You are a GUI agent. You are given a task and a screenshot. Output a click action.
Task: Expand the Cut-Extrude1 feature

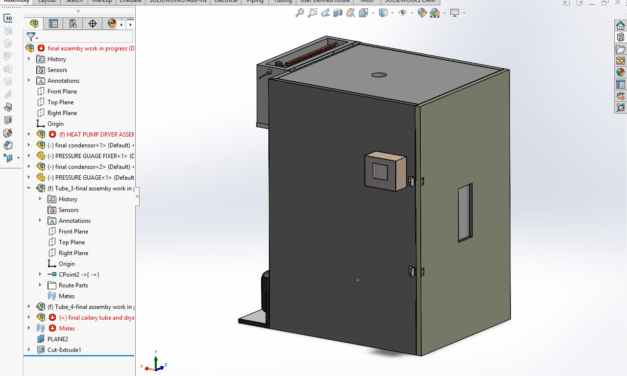click(29, 350)
